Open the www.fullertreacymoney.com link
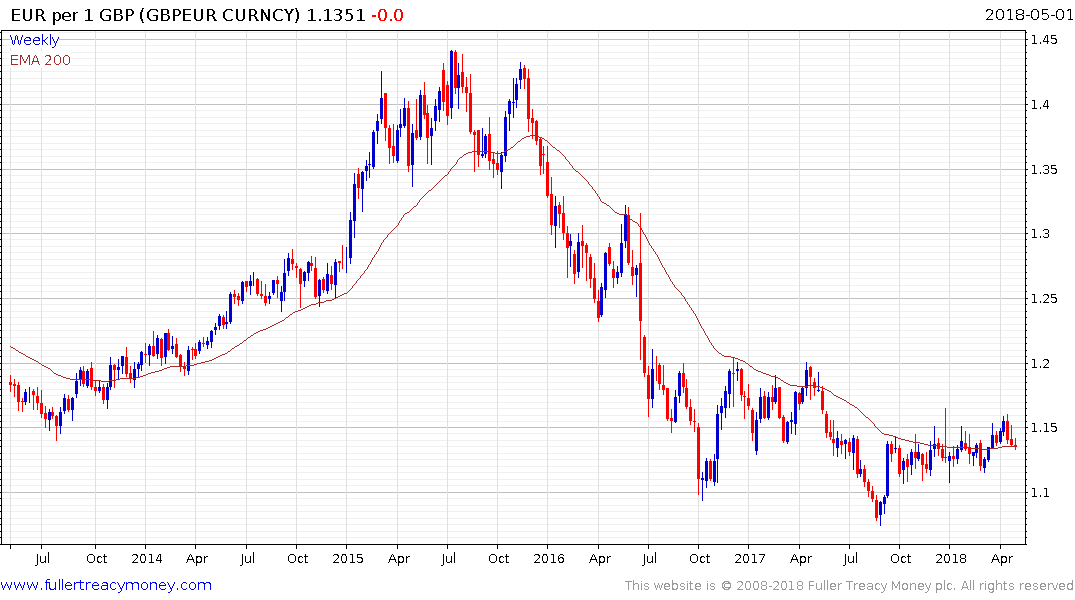Screen dimensions: 1075x600 [x=106, y=585]
